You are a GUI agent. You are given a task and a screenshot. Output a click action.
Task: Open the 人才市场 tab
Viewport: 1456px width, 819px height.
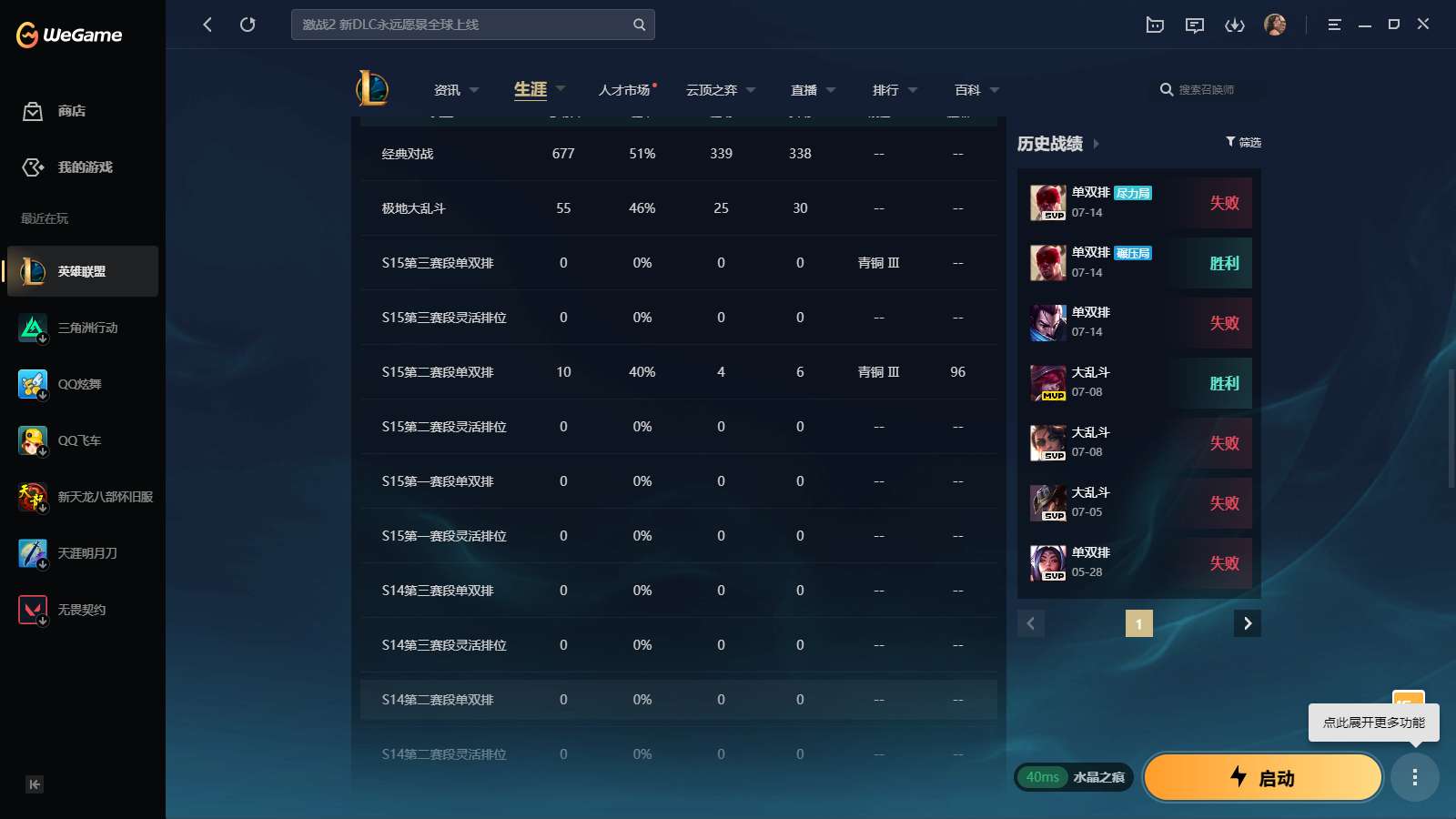[x=624, y=90]
